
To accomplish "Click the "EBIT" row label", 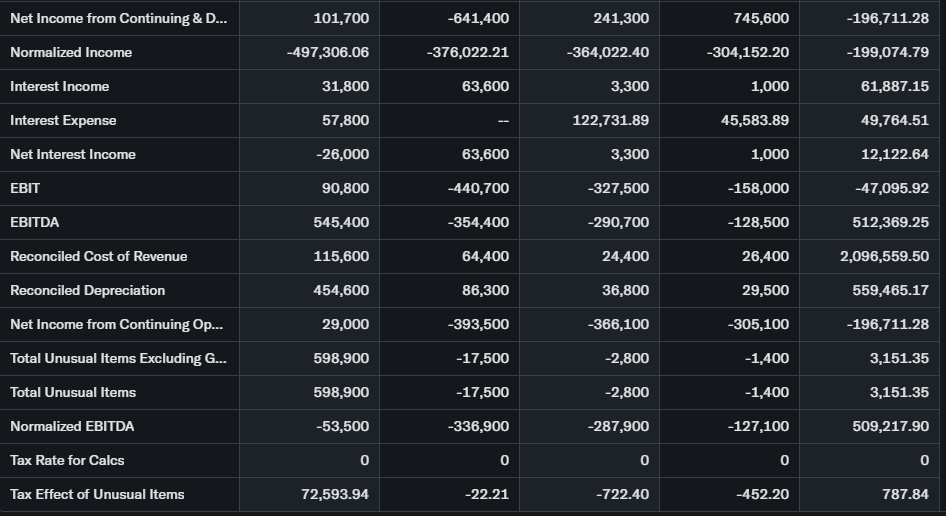I will pyautogui.click(x=25, y=188).
